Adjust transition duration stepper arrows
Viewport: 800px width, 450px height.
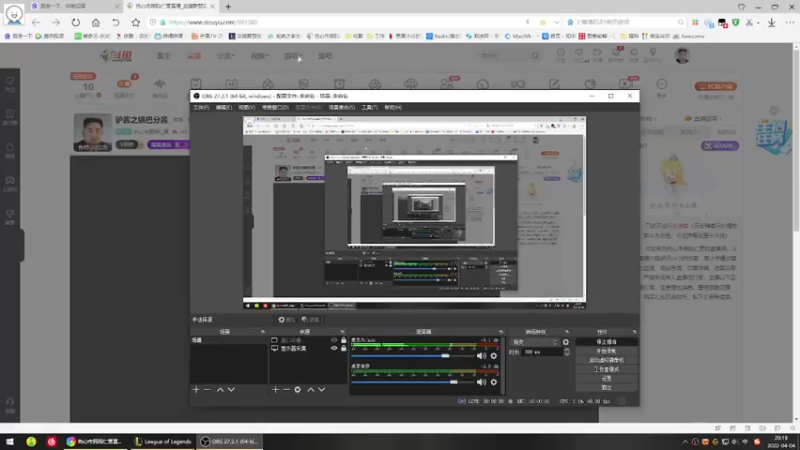coord(566,352)
